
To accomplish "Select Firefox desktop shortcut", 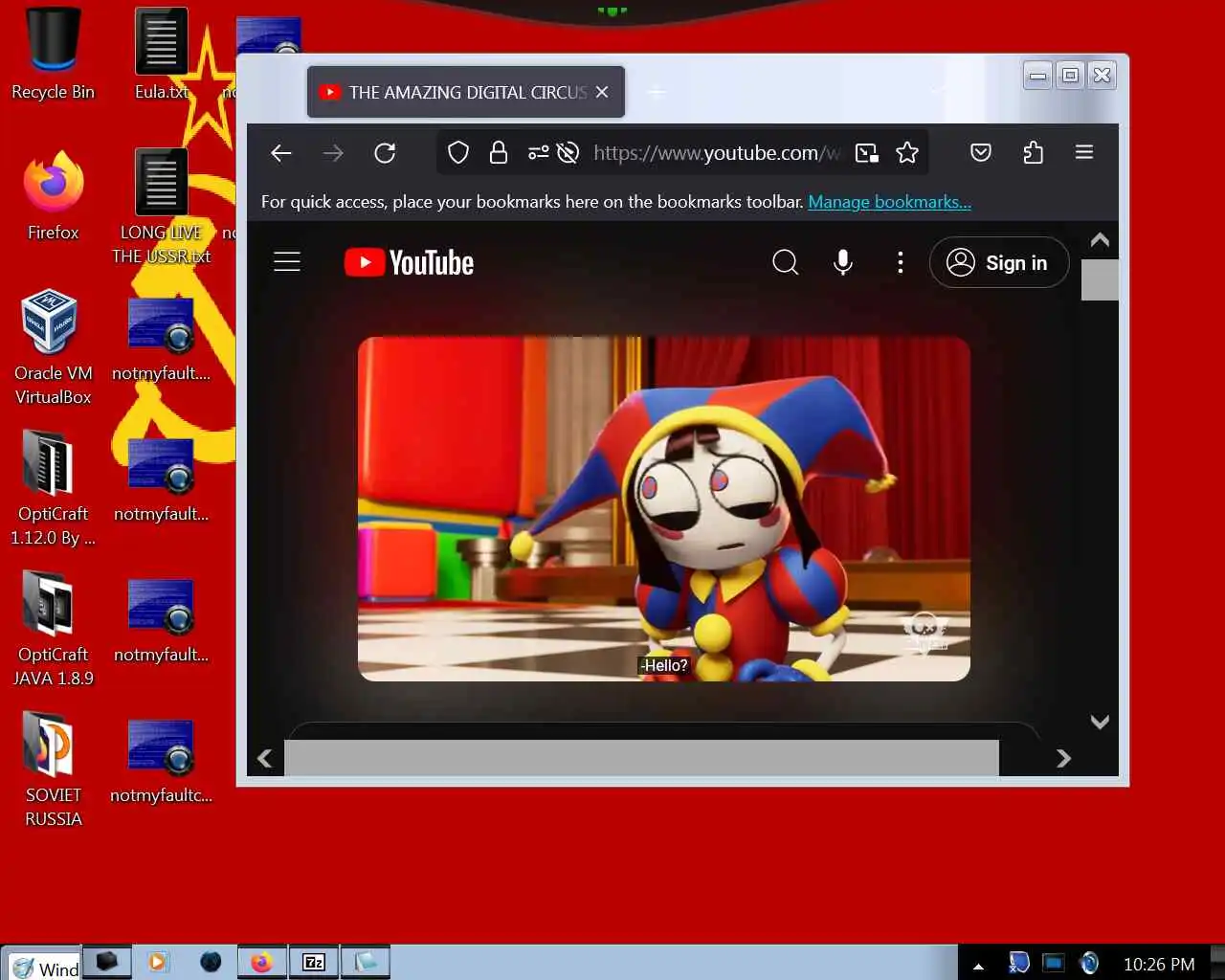I will [53, 195].
